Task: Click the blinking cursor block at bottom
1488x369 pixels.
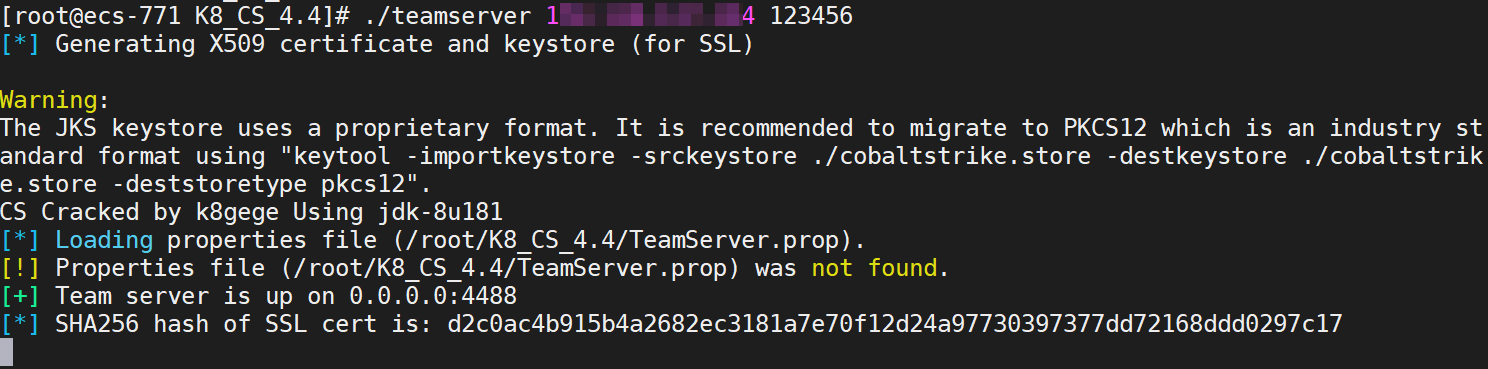Action: [x=7, y=352]
